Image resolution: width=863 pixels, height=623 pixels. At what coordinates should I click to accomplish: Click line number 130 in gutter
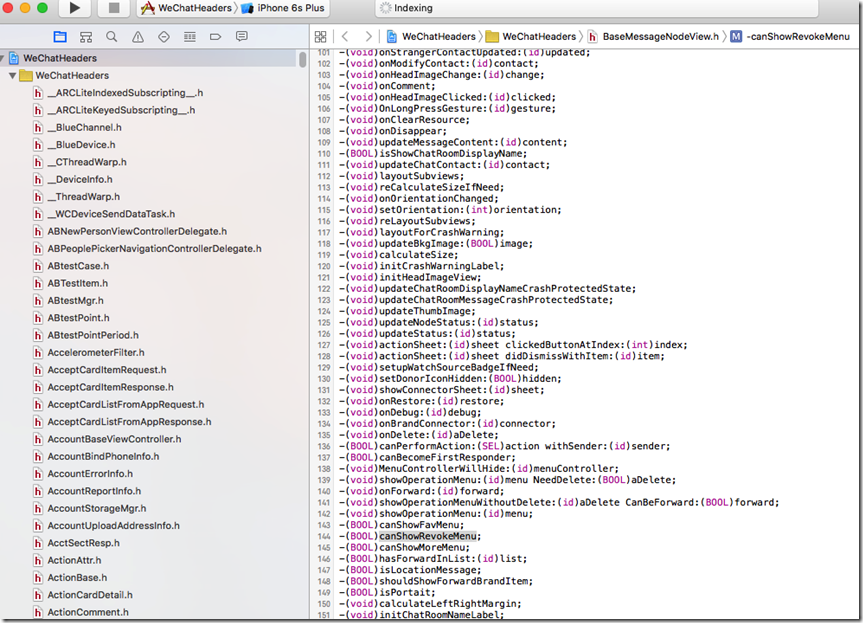point(324,379)
